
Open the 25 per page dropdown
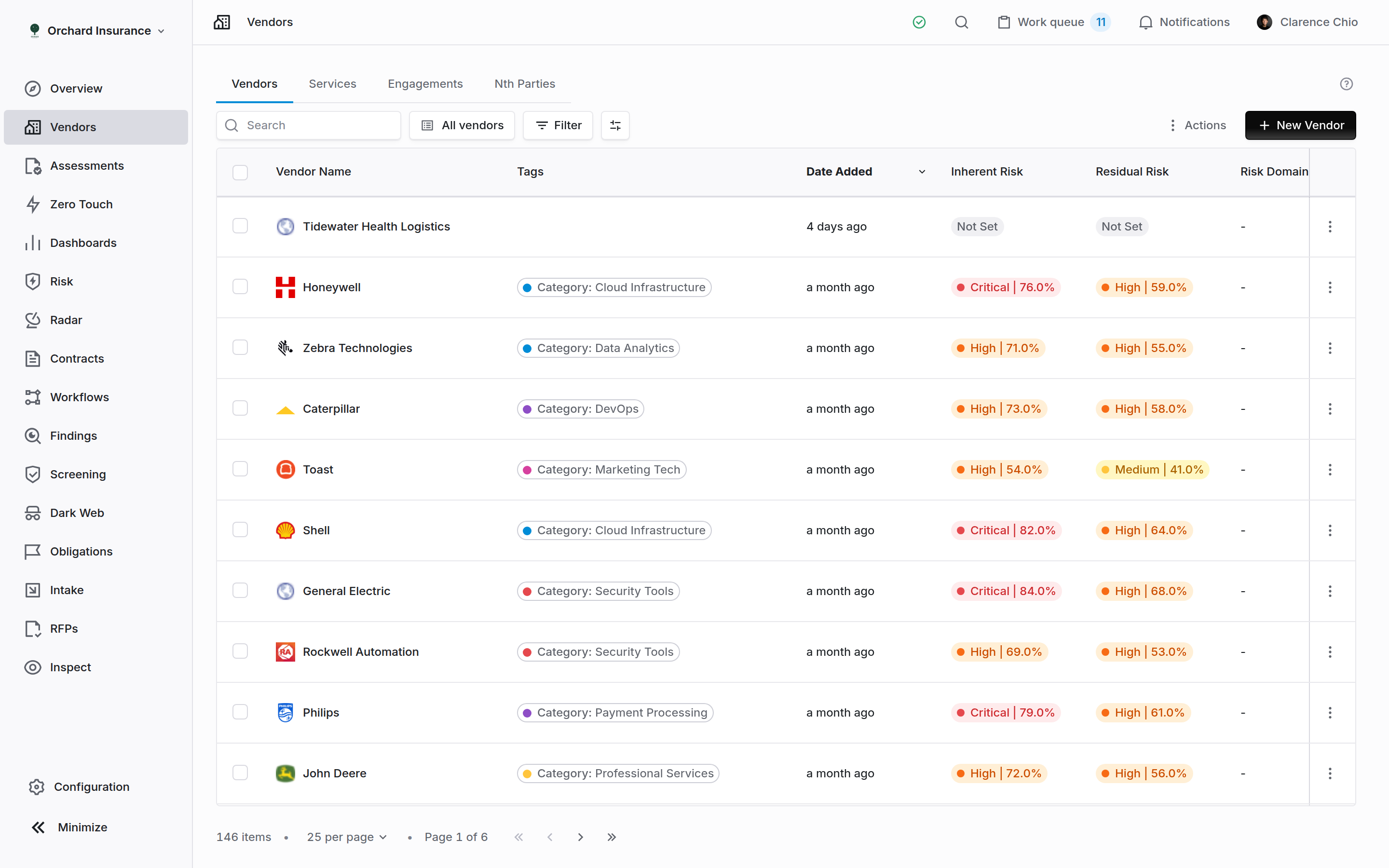[x=347, y=837]
